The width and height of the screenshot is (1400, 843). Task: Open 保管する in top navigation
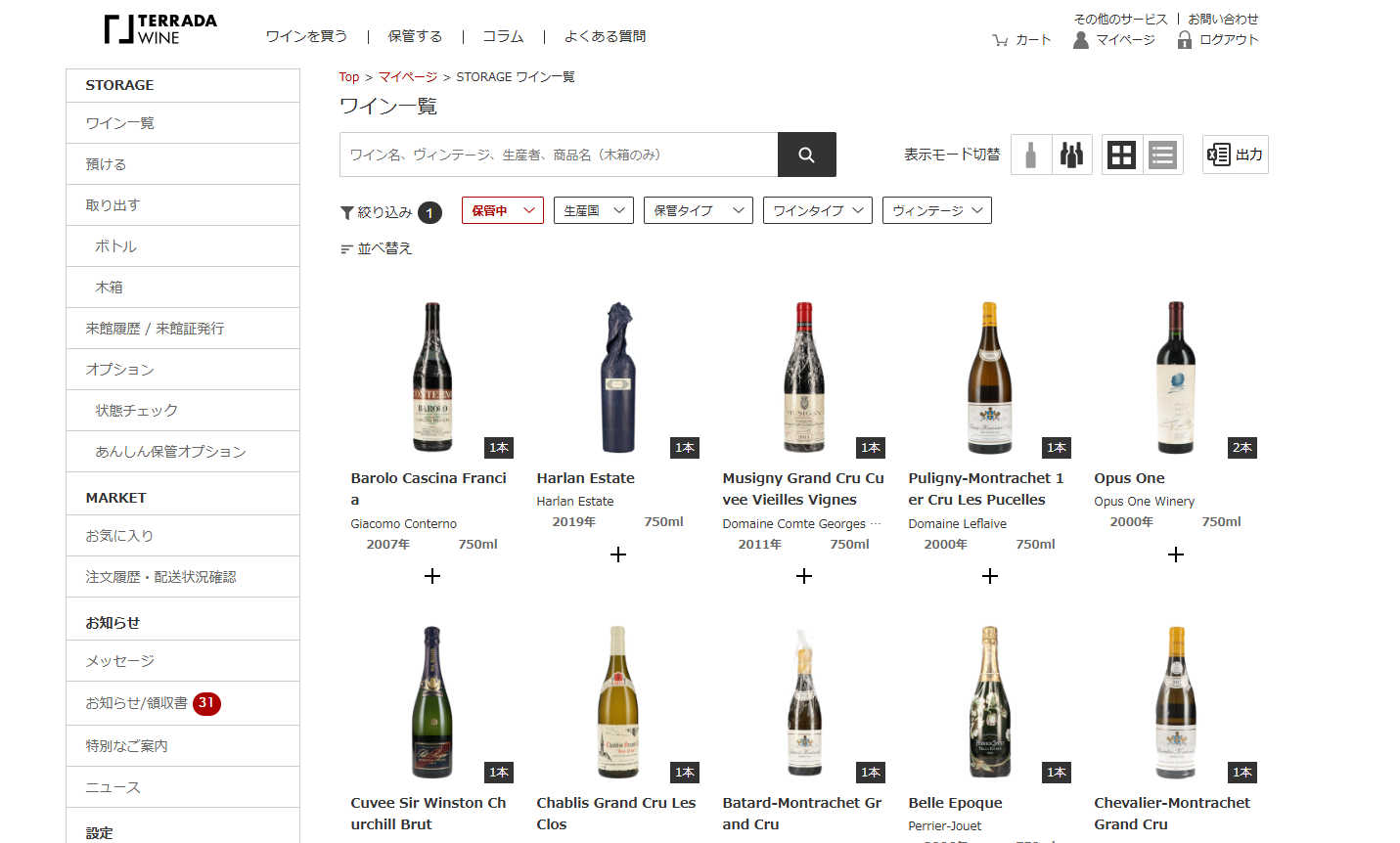click(415, 36)
